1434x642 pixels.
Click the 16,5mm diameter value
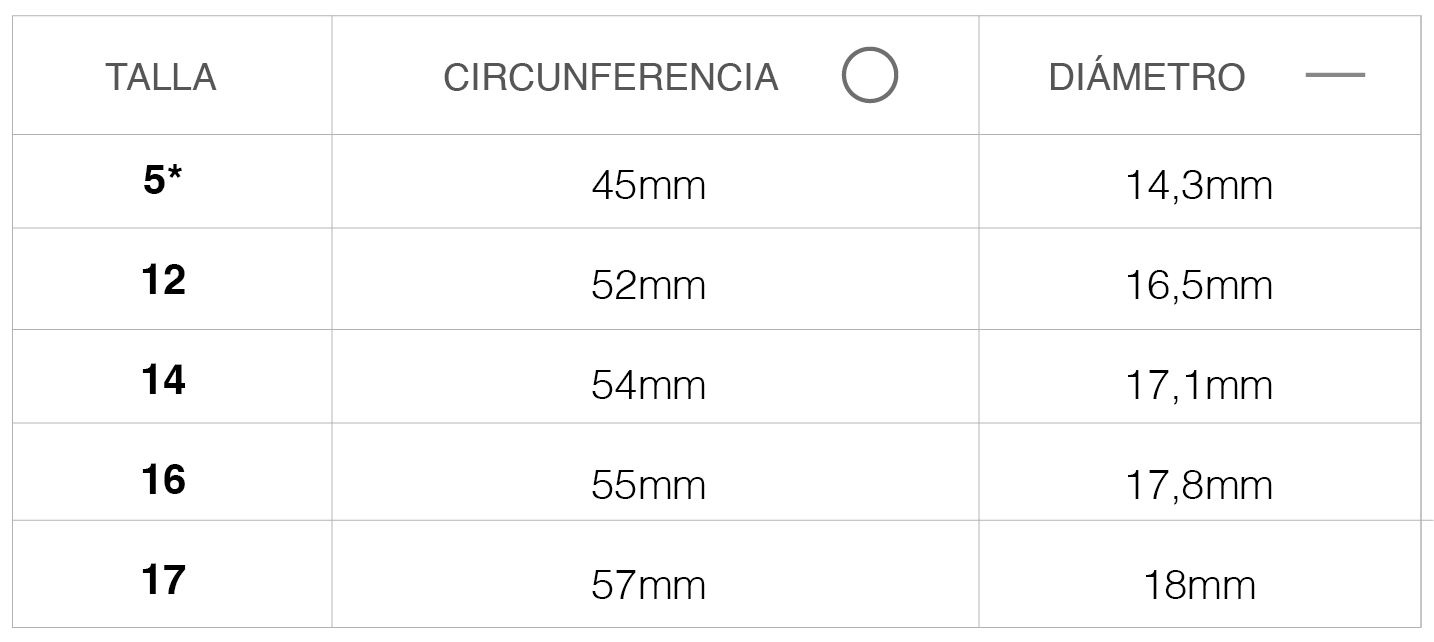[1198, 286]
